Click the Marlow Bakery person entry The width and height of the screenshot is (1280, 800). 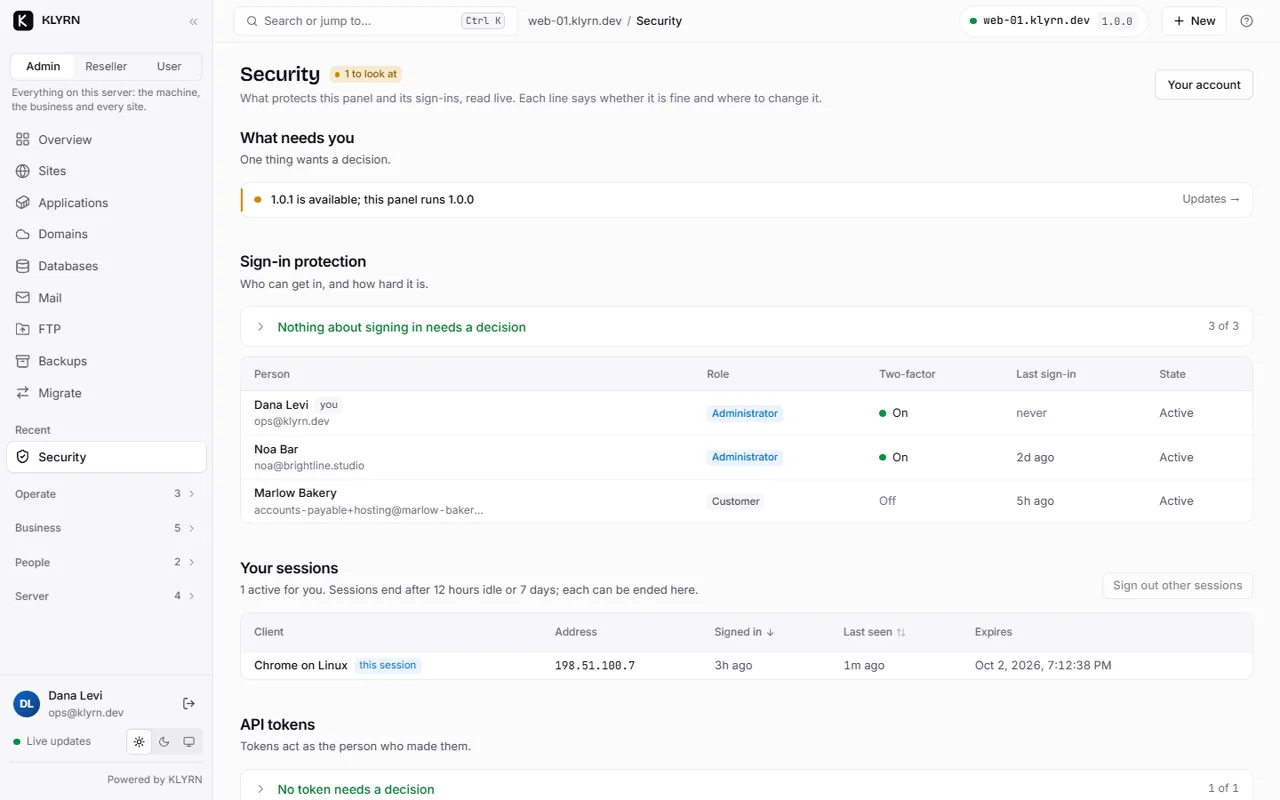(295, 493)
